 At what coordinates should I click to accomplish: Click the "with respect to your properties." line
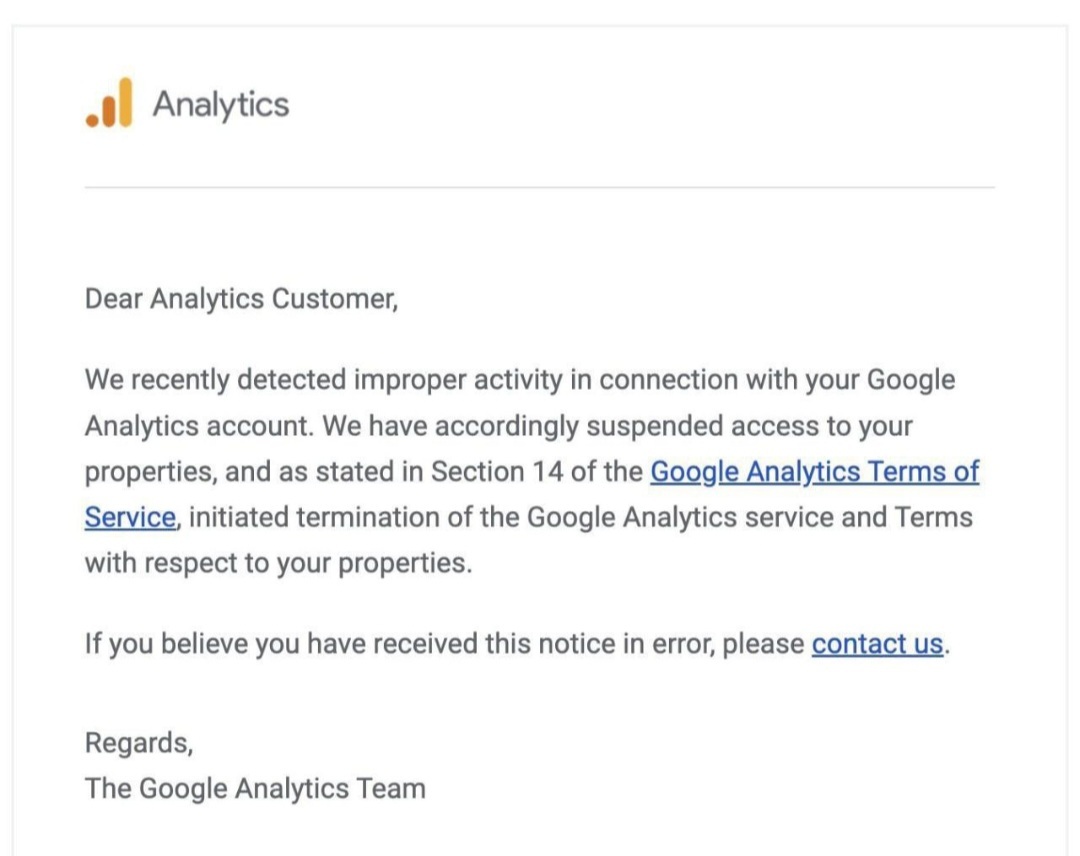[277, 562]
